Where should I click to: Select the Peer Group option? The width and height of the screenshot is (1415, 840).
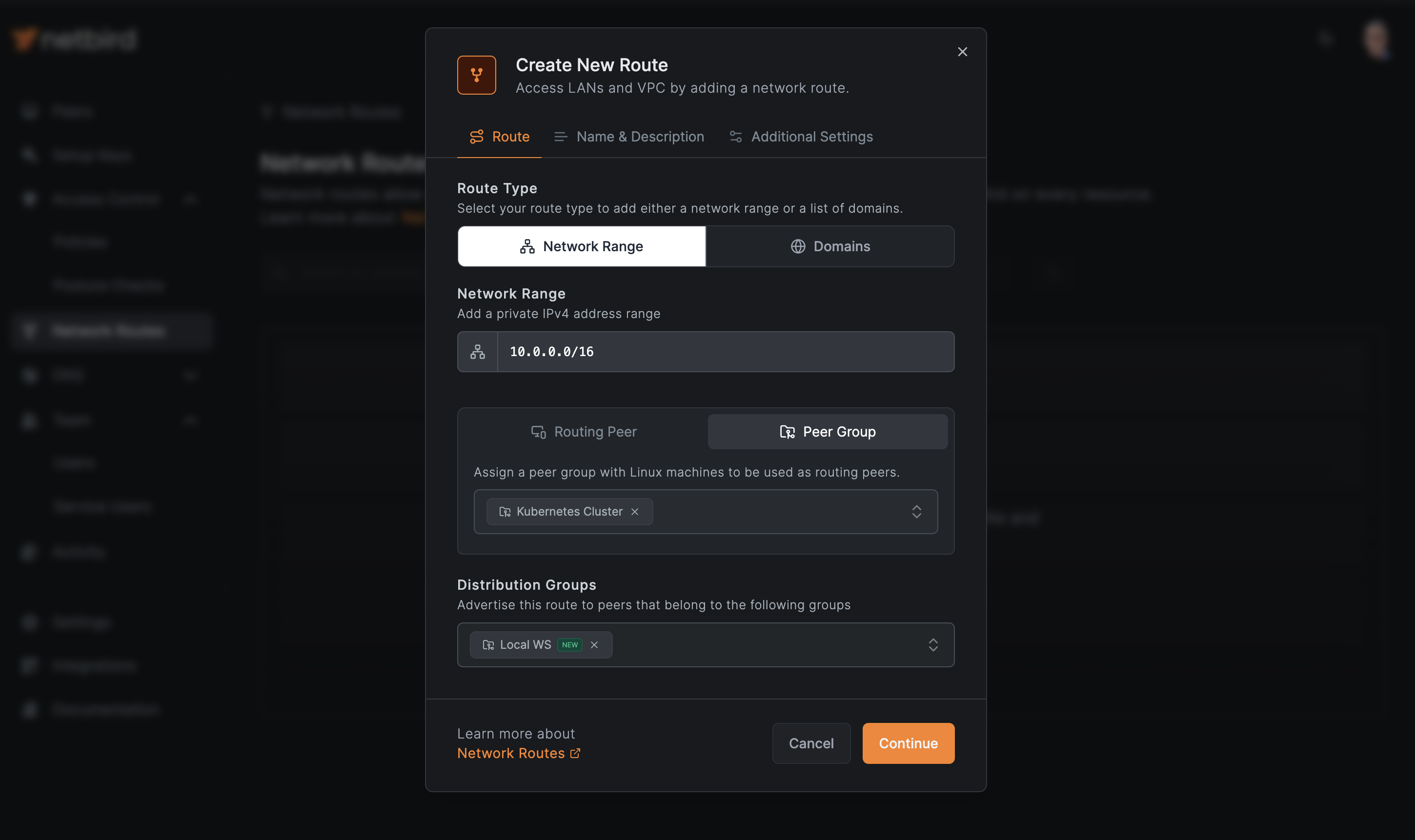[828, 432]
